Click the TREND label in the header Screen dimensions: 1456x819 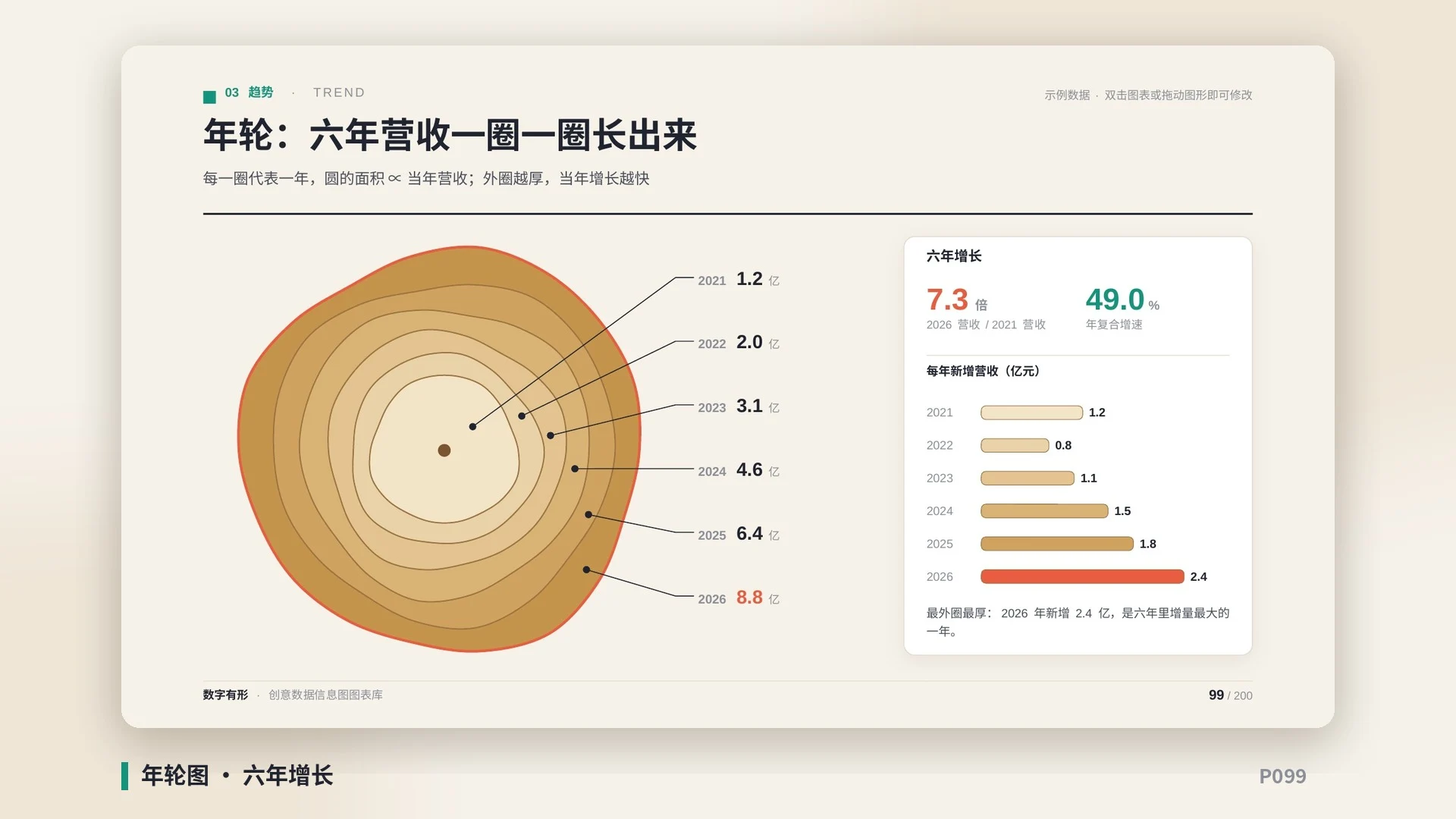click(339, 93)
